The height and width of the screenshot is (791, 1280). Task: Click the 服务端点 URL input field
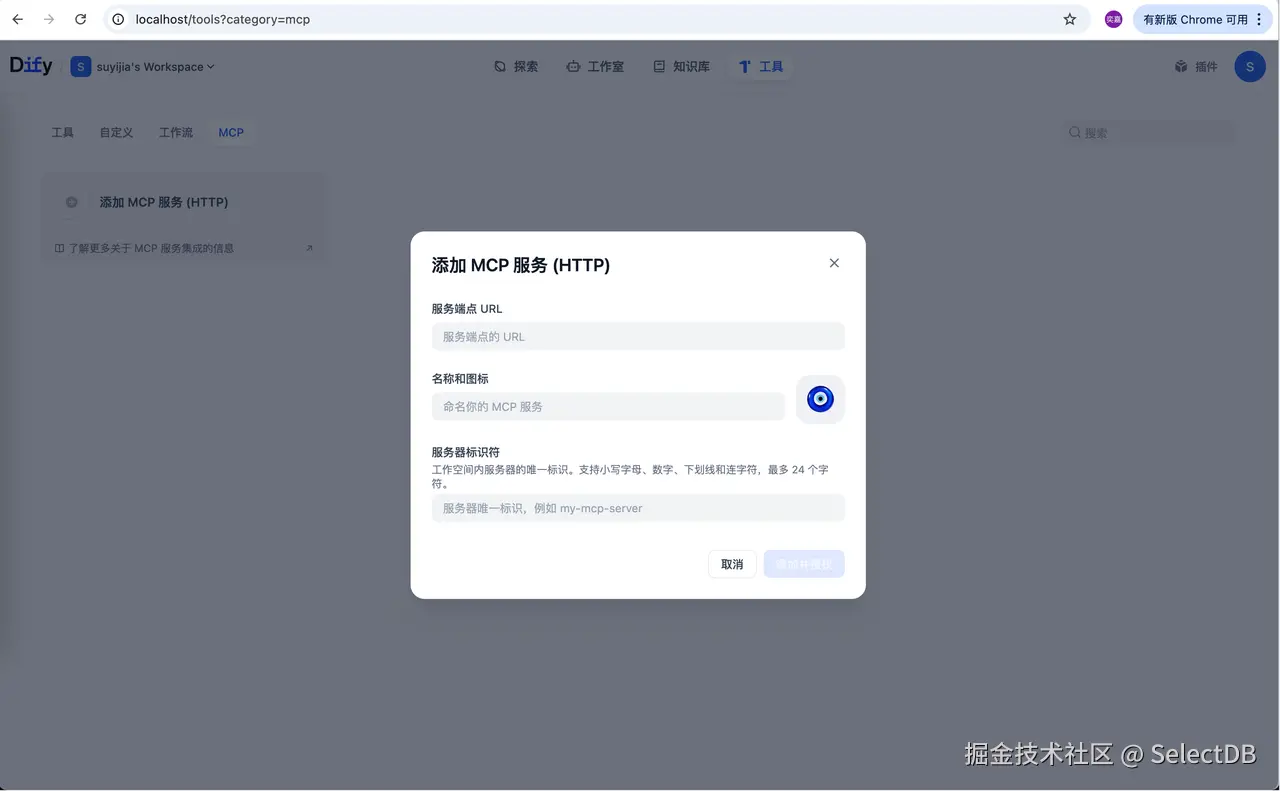click(x=637, y=336)
